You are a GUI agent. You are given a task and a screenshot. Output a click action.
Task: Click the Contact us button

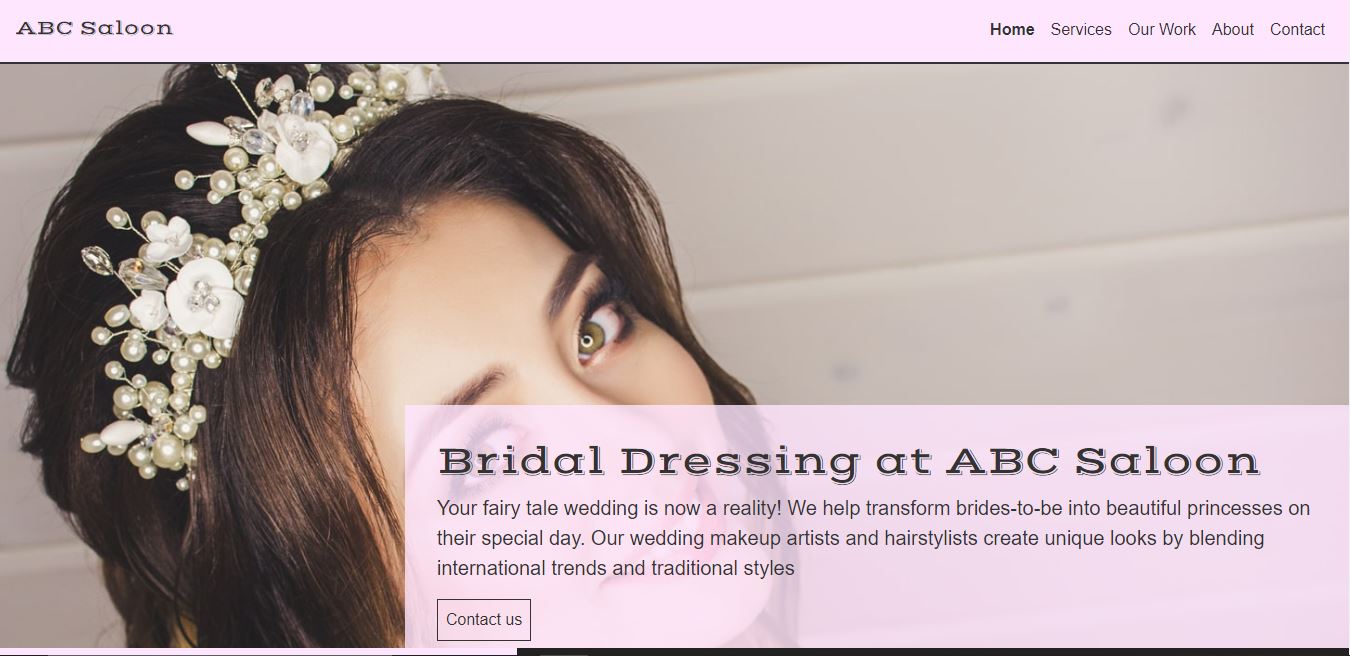484,620
